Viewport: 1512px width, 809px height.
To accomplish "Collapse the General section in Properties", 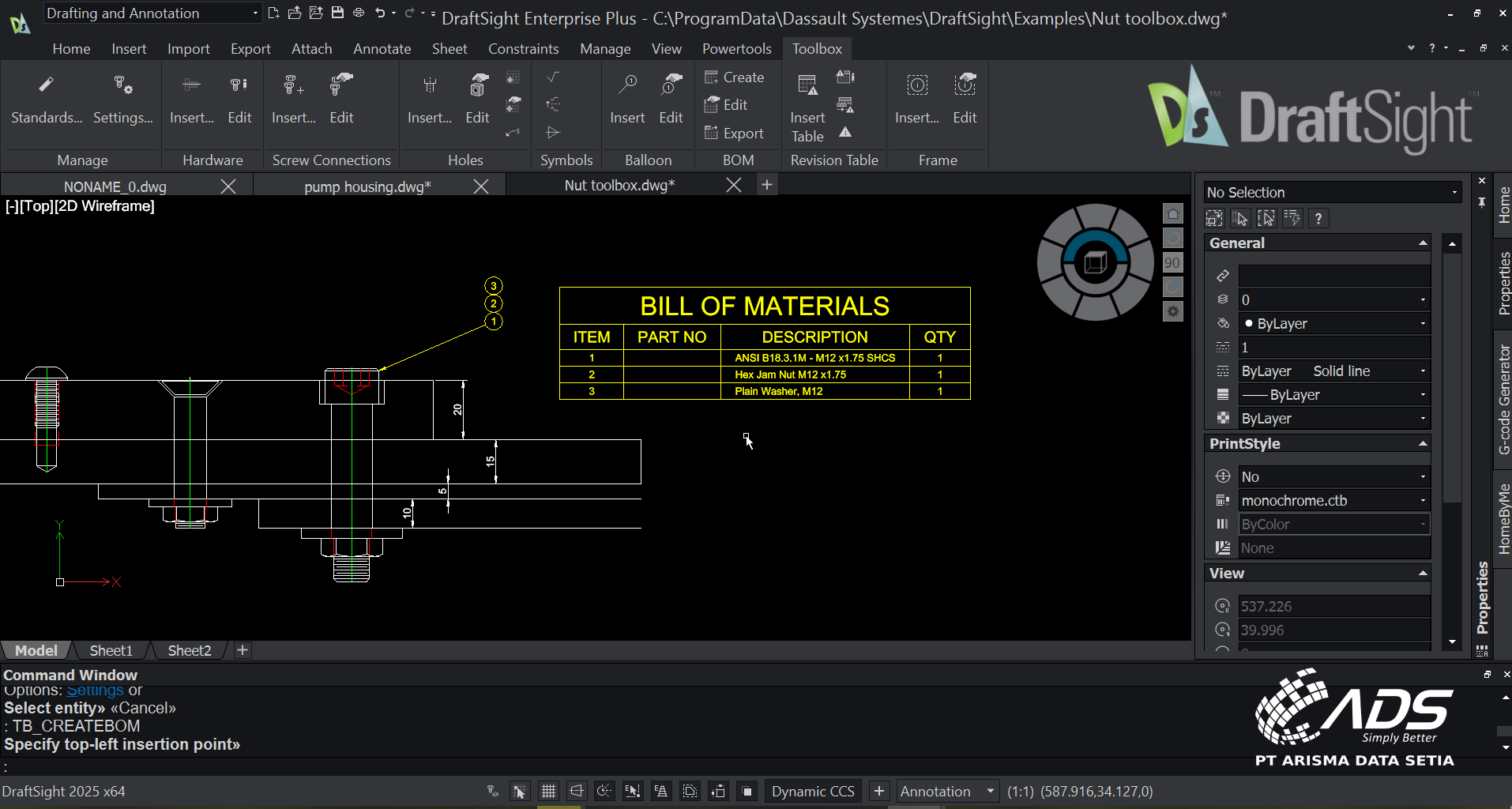I will pos(1423,243).
